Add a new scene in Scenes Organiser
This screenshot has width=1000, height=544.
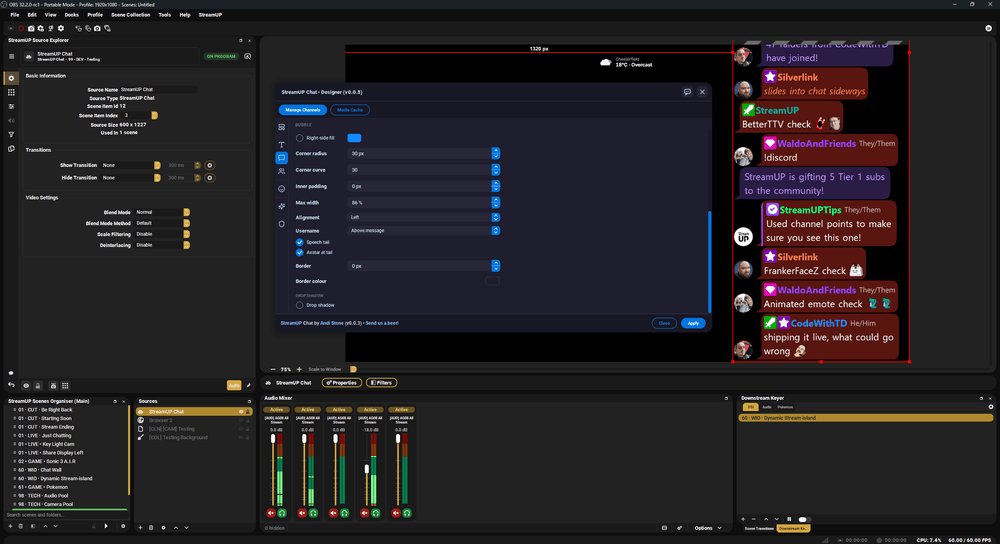10,526
